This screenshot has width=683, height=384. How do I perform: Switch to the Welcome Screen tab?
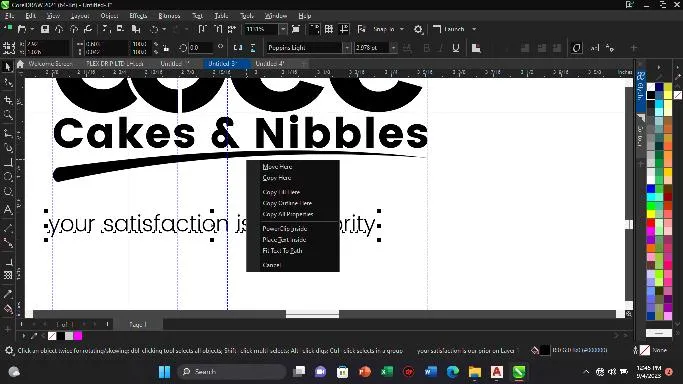click(50, 64)
